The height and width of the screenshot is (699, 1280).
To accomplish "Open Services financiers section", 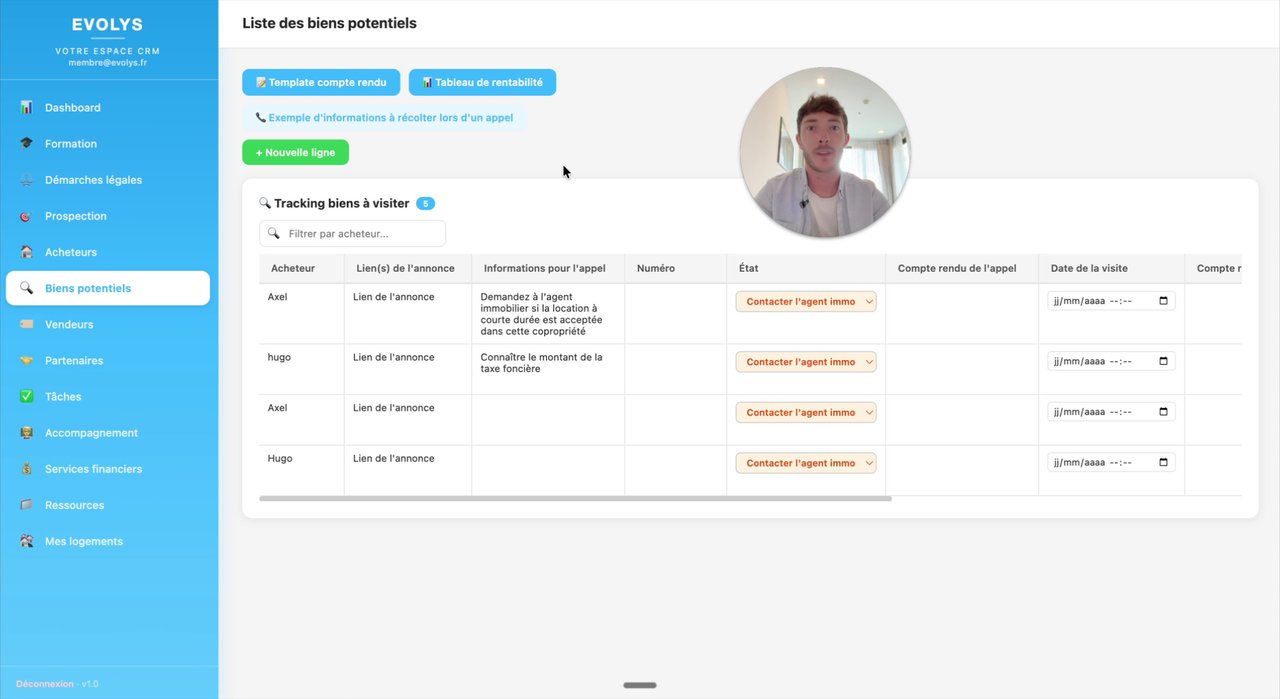I will 93,469.
